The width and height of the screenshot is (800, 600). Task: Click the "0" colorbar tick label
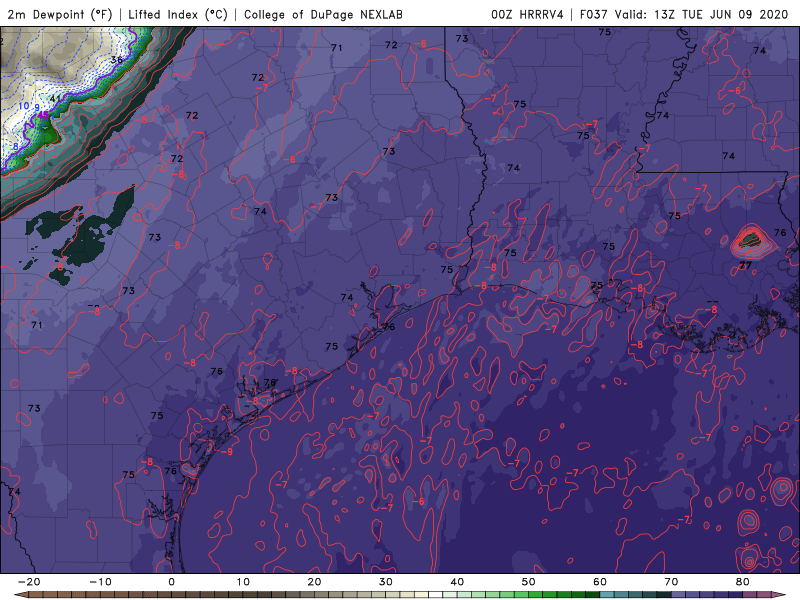point(171,582)
